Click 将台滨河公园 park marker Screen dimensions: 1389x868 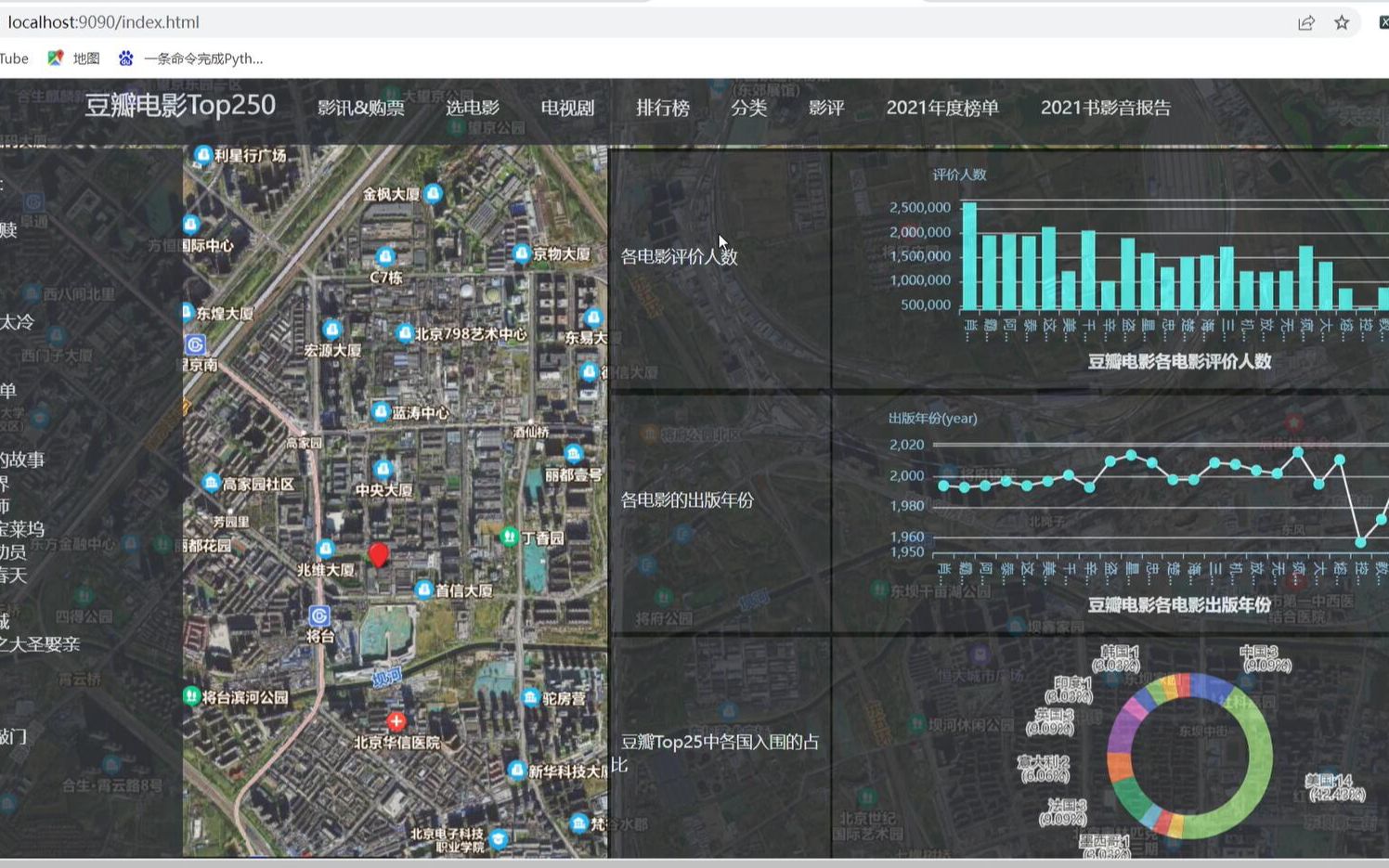click(191, 695)
